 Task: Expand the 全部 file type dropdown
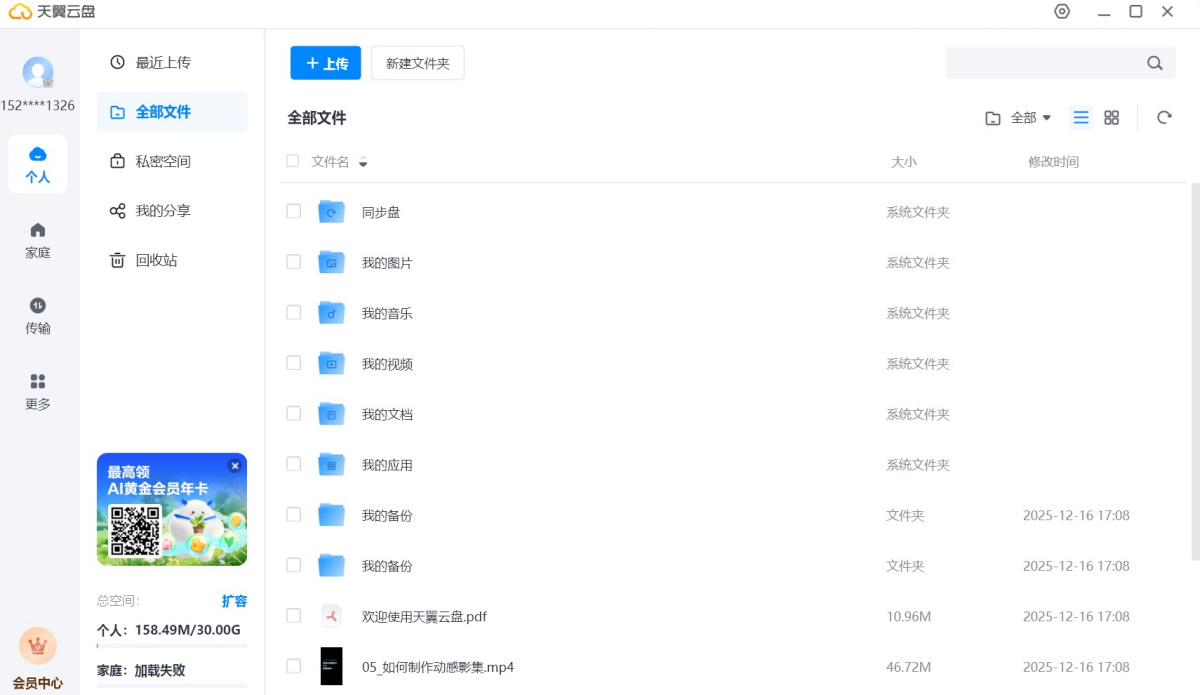(x=1019, y=118)
